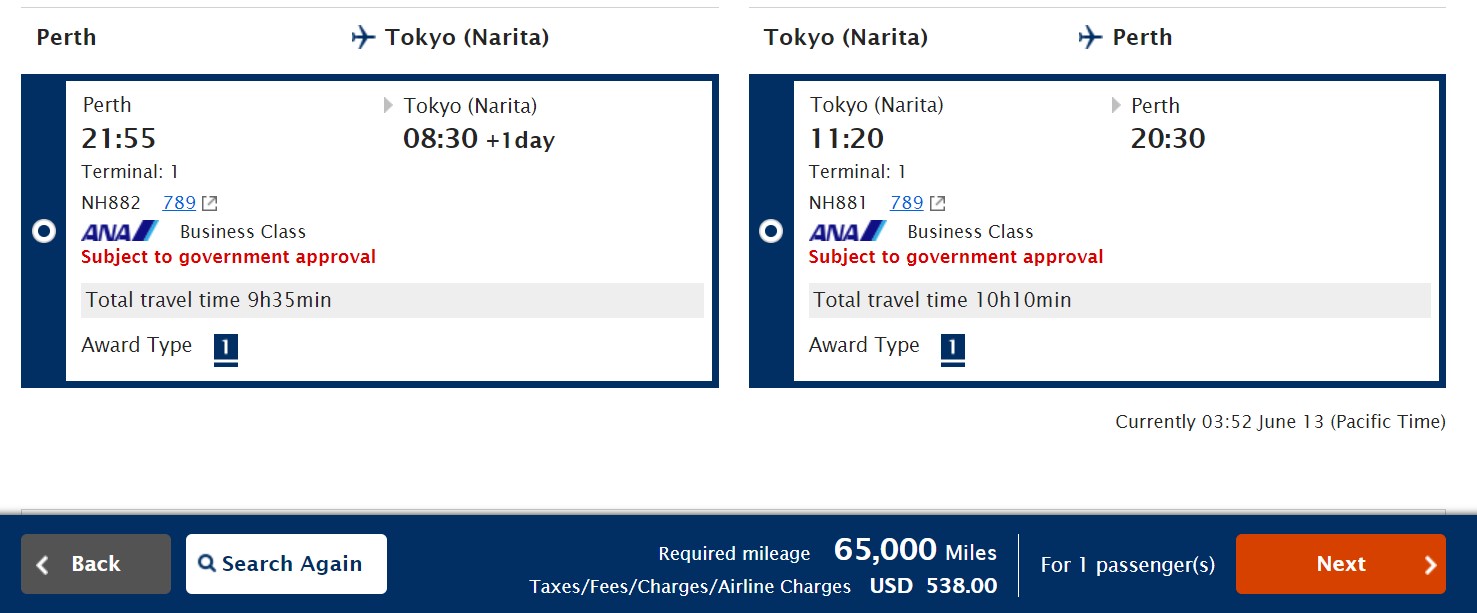Proceed with the orange Next button
Viewport: 1477px width, 613px height.
pyautogui.click(x=1340, y=564)
